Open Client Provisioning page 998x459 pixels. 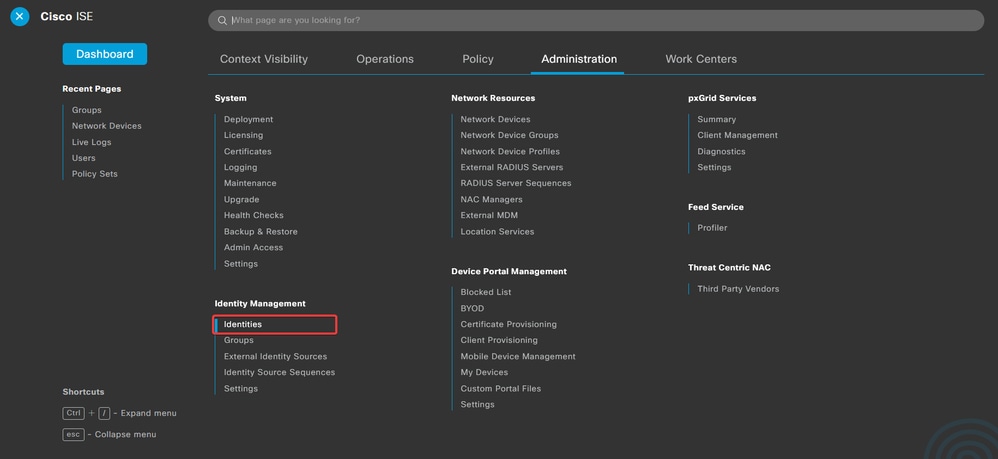[499, 341]
